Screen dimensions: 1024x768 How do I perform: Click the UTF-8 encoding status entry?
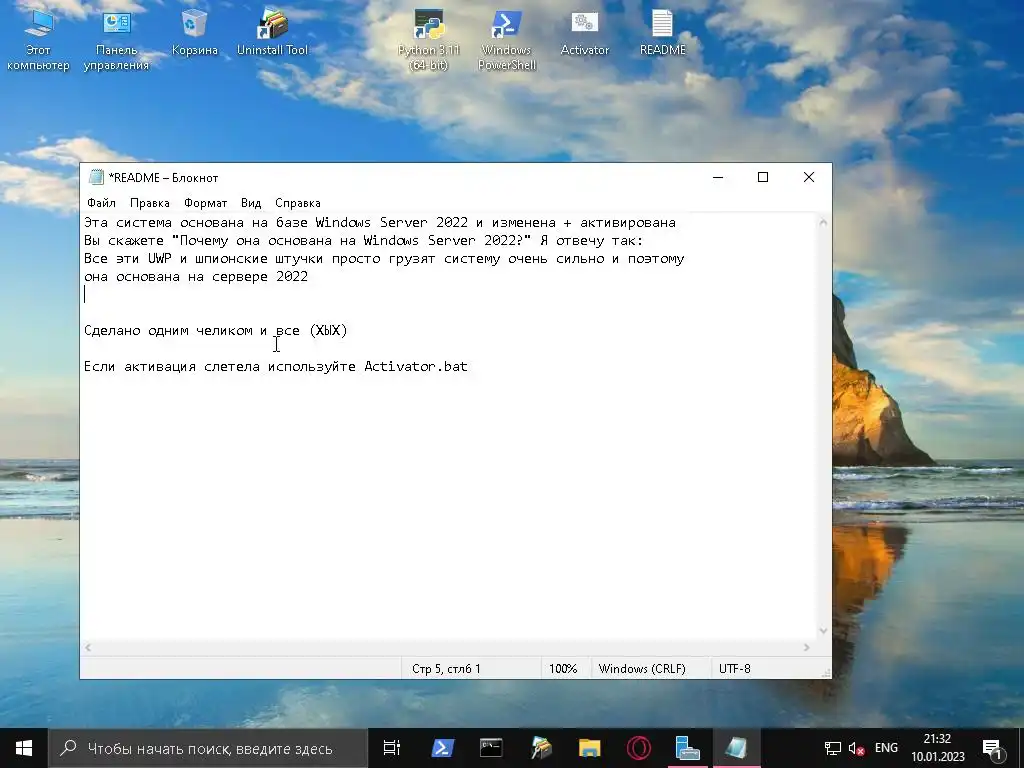735,669
